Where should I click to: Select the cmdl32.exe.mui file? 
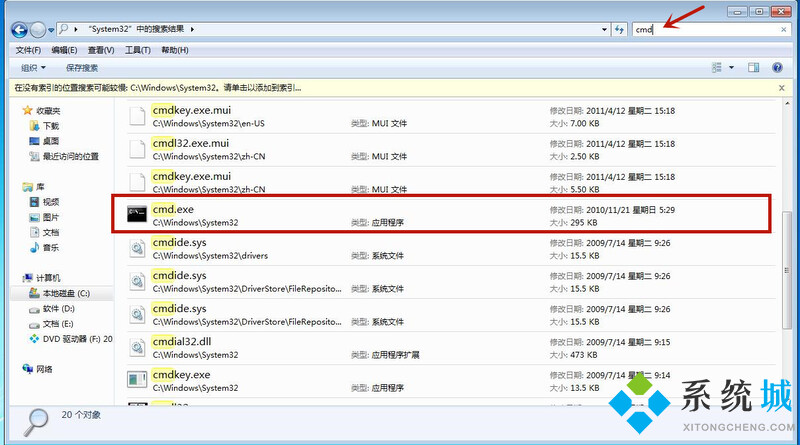coord(451,150)
